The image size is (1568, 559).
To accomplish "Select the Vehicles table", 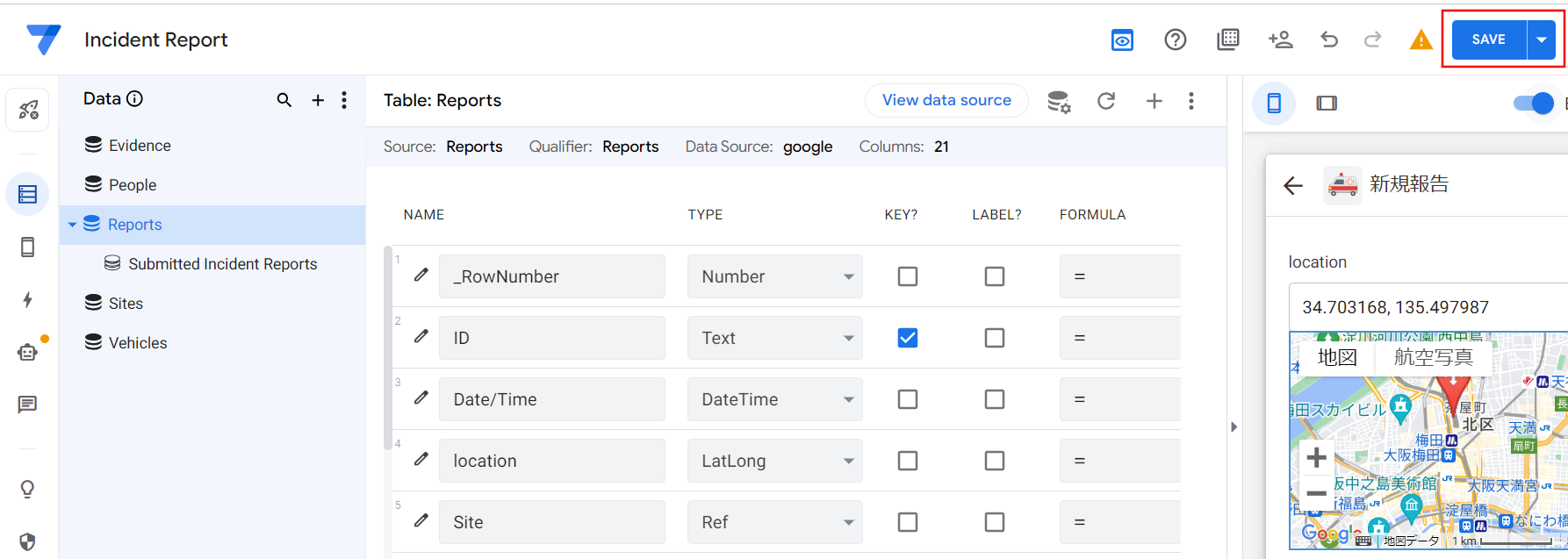I will click(x=212, y=343).
